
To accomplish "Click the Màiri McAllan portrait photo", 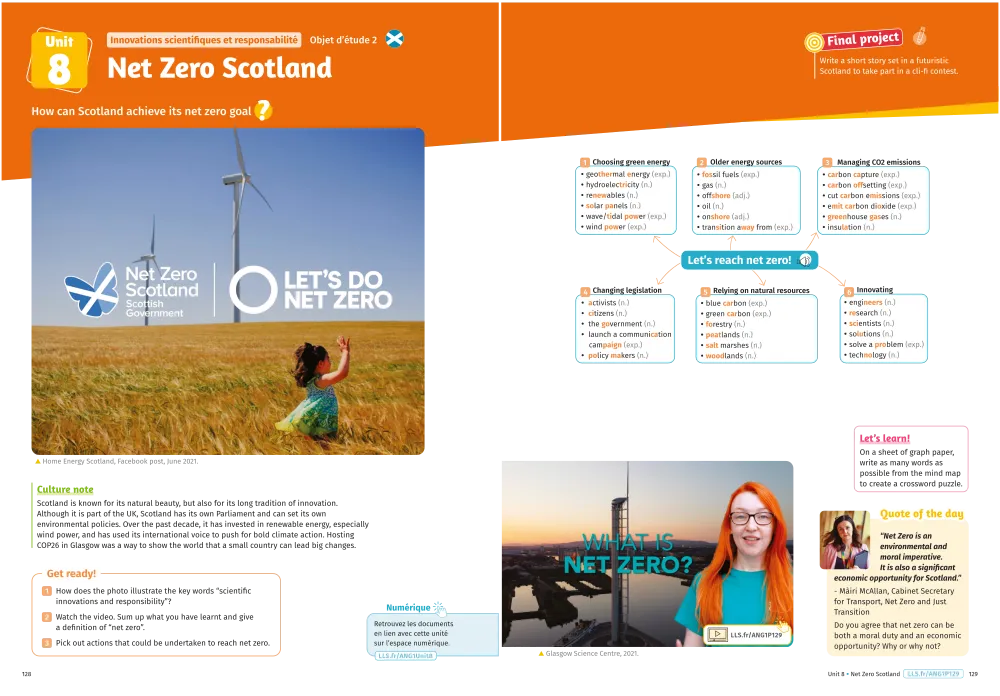I will click(x=844, y=540).
